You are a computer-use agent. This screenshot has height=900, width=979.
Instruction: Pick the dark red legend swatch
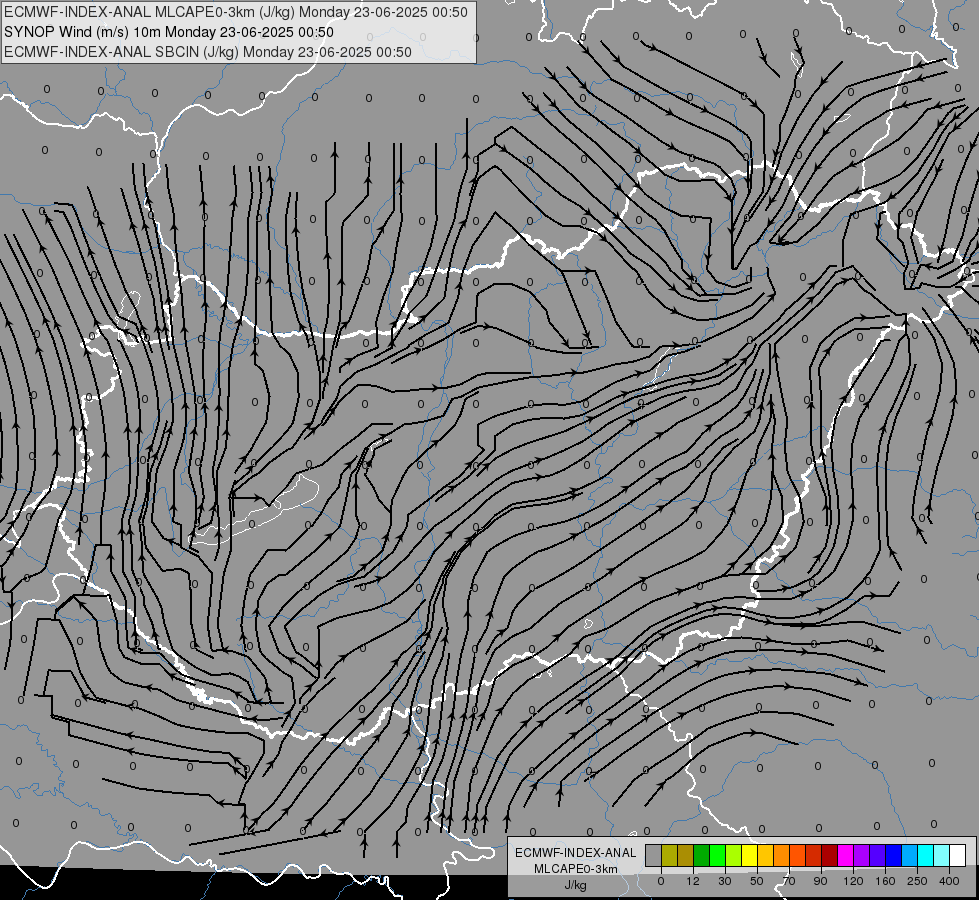coord(829,855)
